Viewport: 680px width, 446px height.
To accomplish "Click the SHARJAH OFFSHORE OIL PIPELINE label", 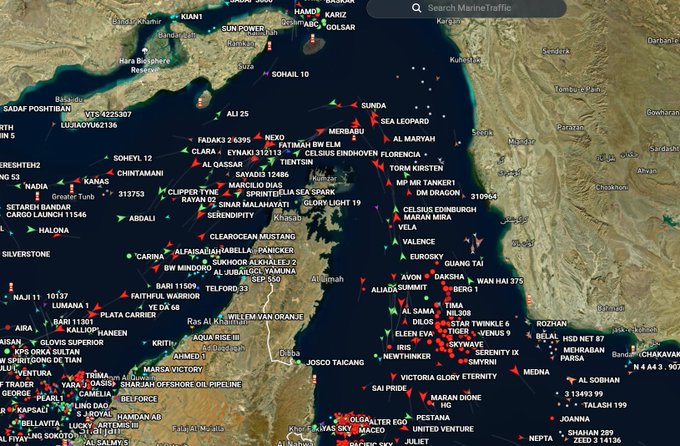I will (192, 384).
